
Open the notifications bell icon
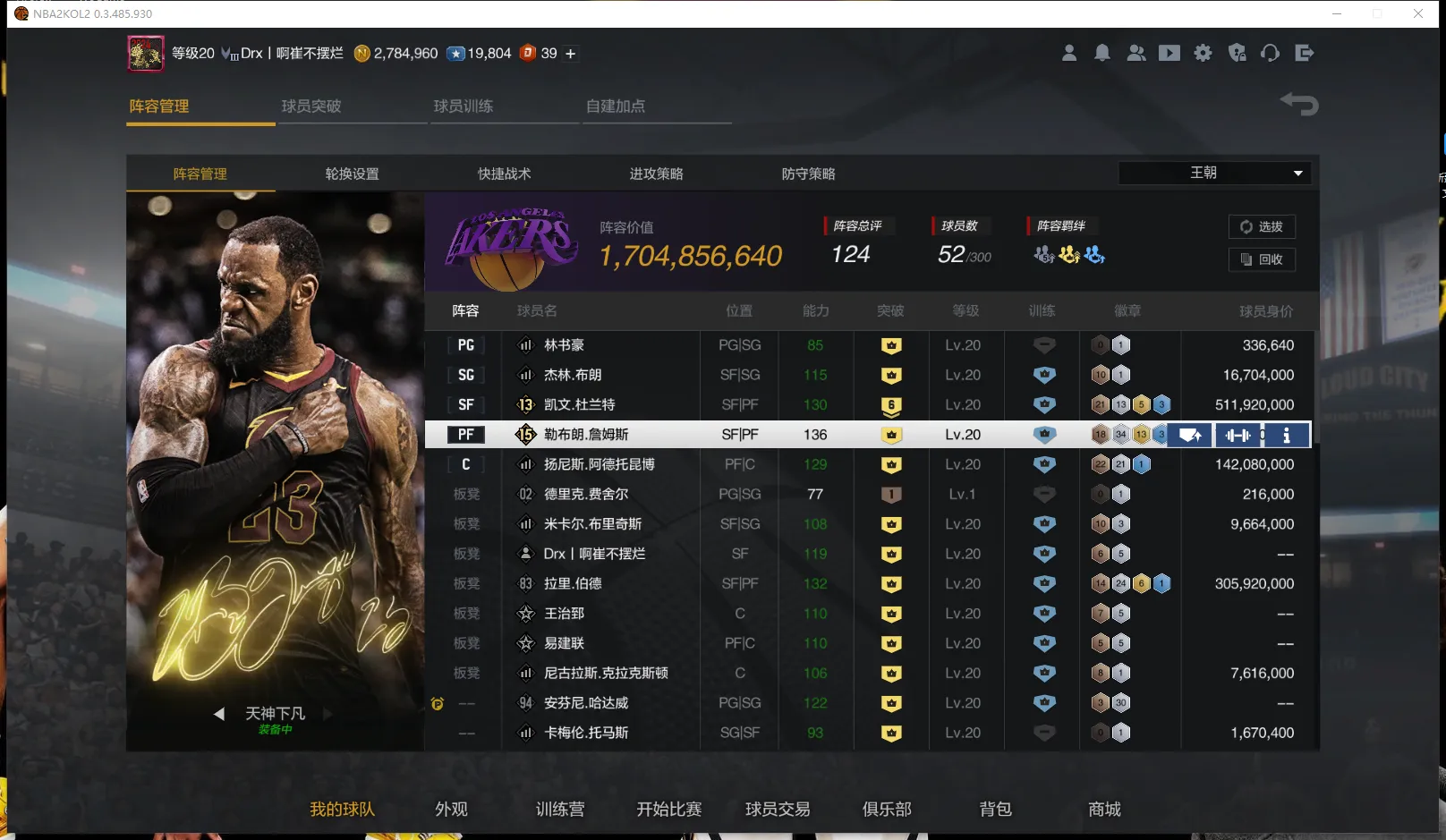tap(1102, 54)
